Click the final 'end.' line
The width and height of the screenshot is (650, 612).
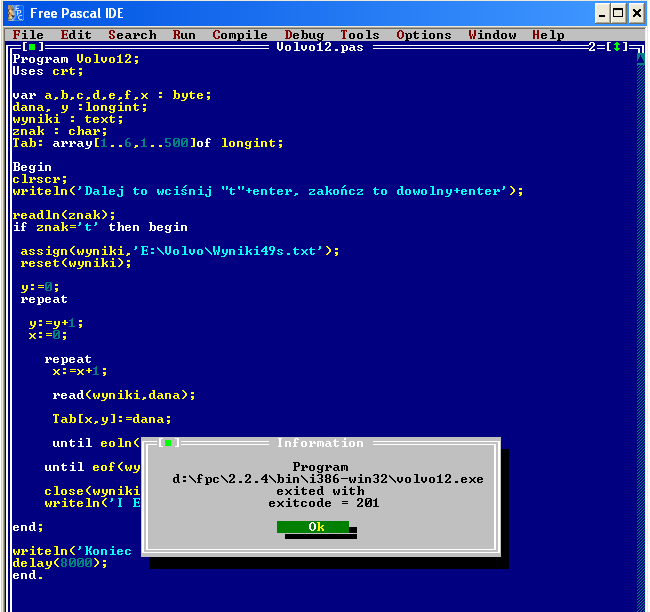[x=28, y=575]
